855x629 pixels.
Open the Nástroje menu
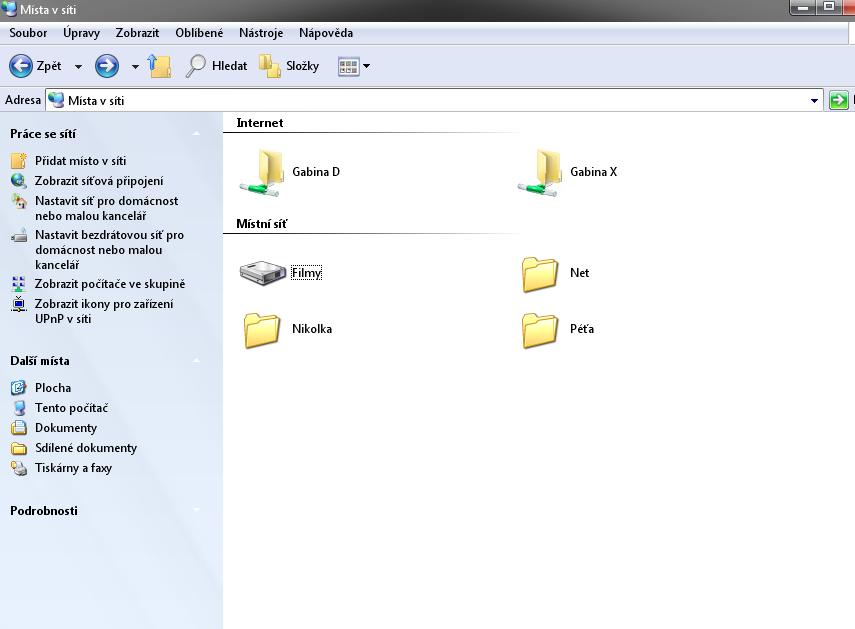(x=261, y=33)
